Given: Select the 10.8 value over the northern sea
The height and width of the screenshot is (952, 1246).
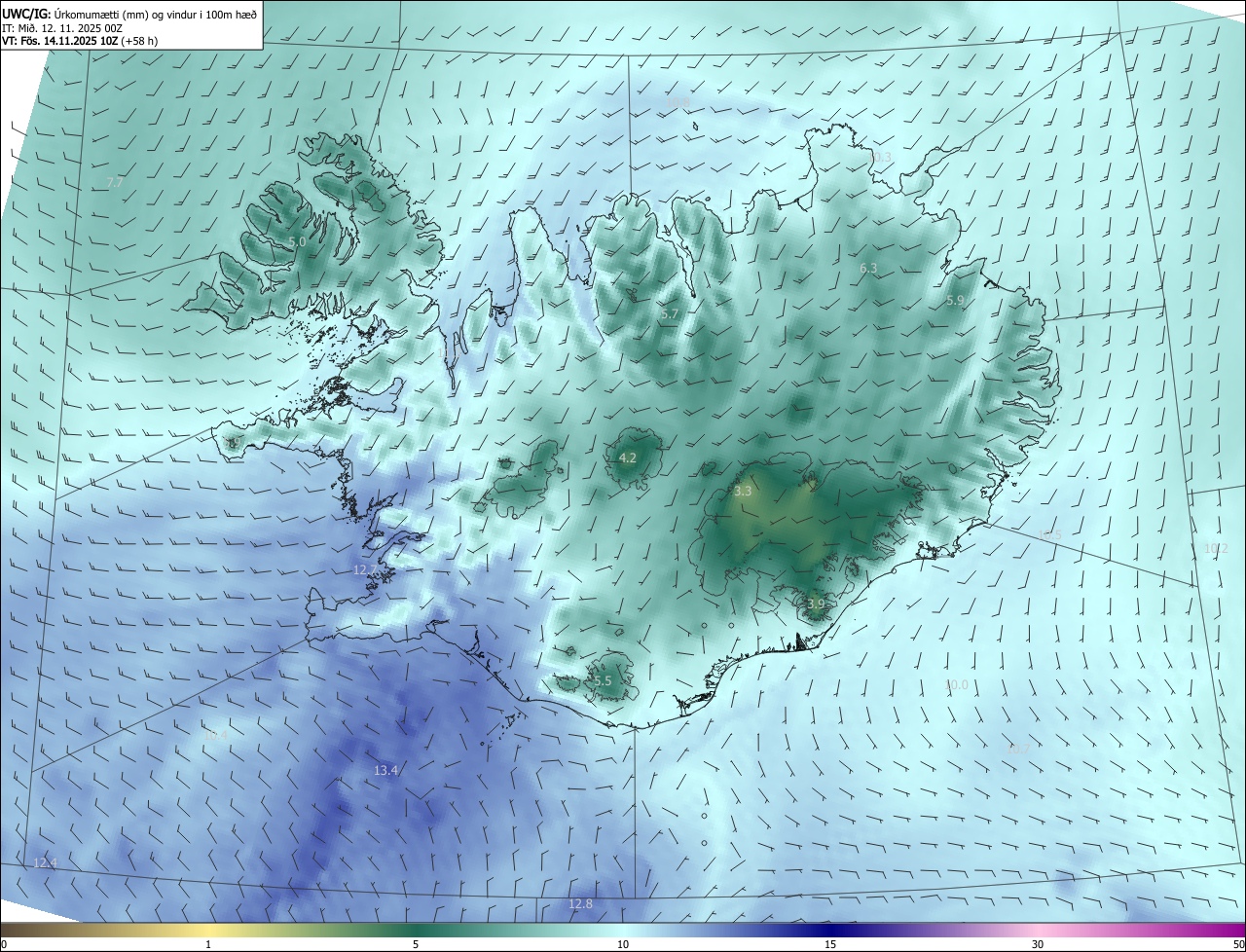Looking at the screenshot, I should (677, 102).
